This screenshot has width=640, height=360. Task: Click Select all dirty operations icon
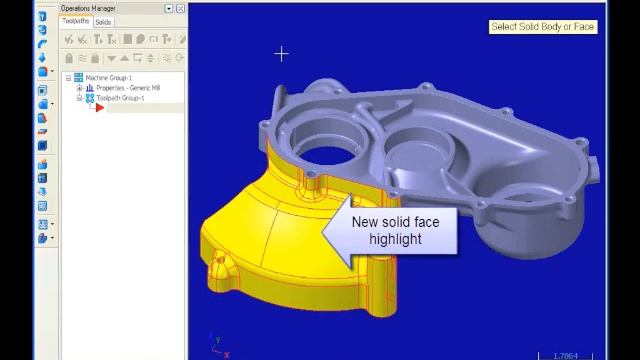[82, 39]
